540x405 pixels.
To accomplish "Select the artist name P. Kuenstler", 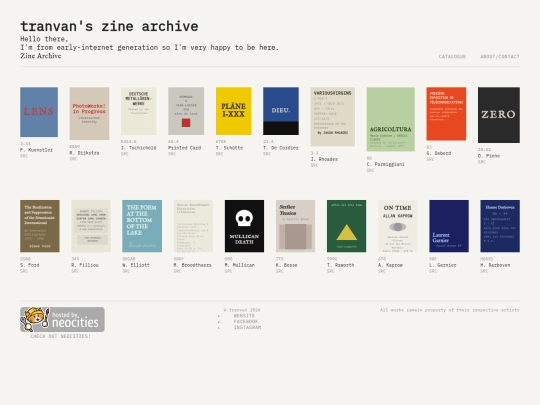I will [x=36, y=150].
